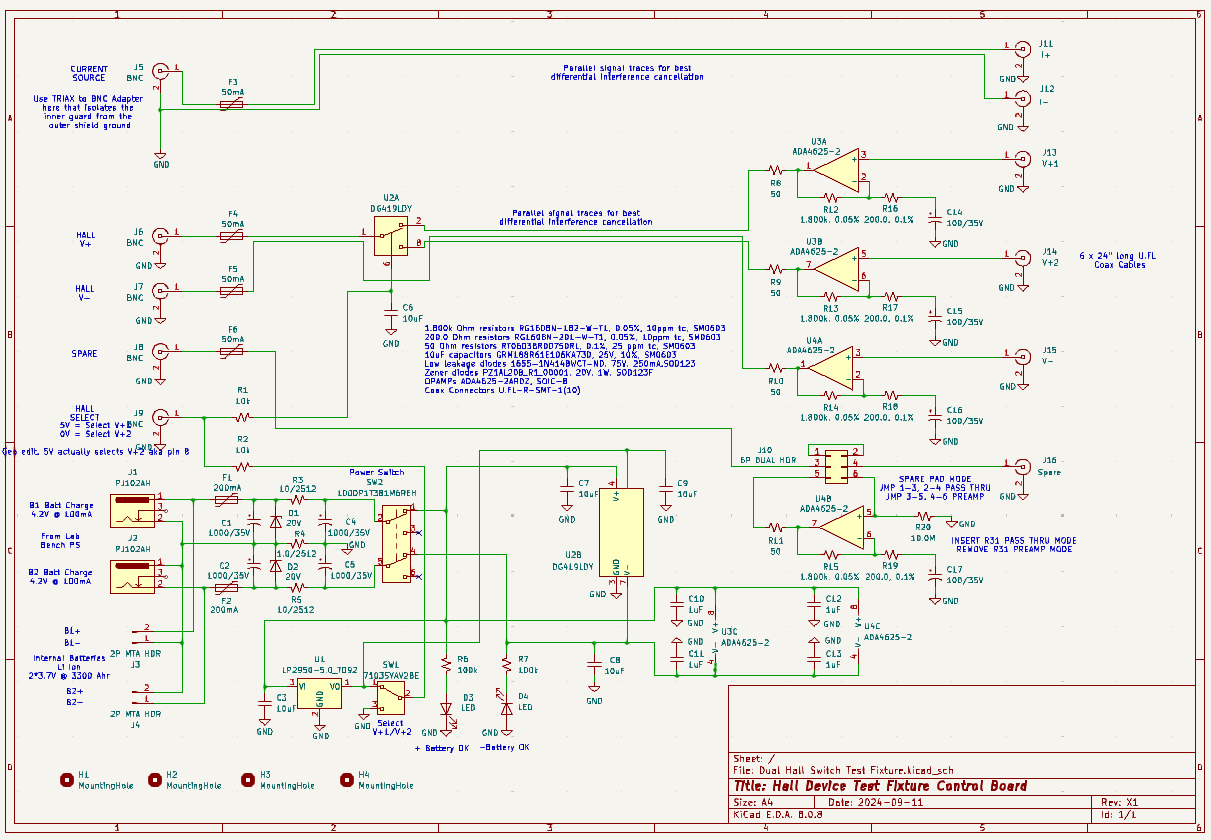Click the 'KiCad E.D.A. 8.0.8' text
1211x840 pixels.
(778, 815)
